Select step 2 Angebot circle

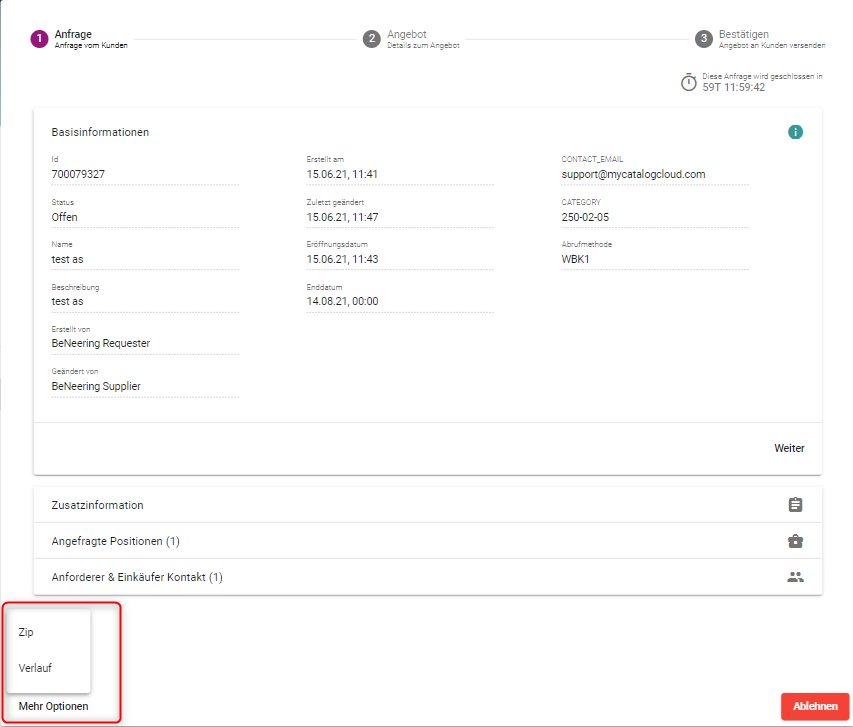[x=371, y=39]
